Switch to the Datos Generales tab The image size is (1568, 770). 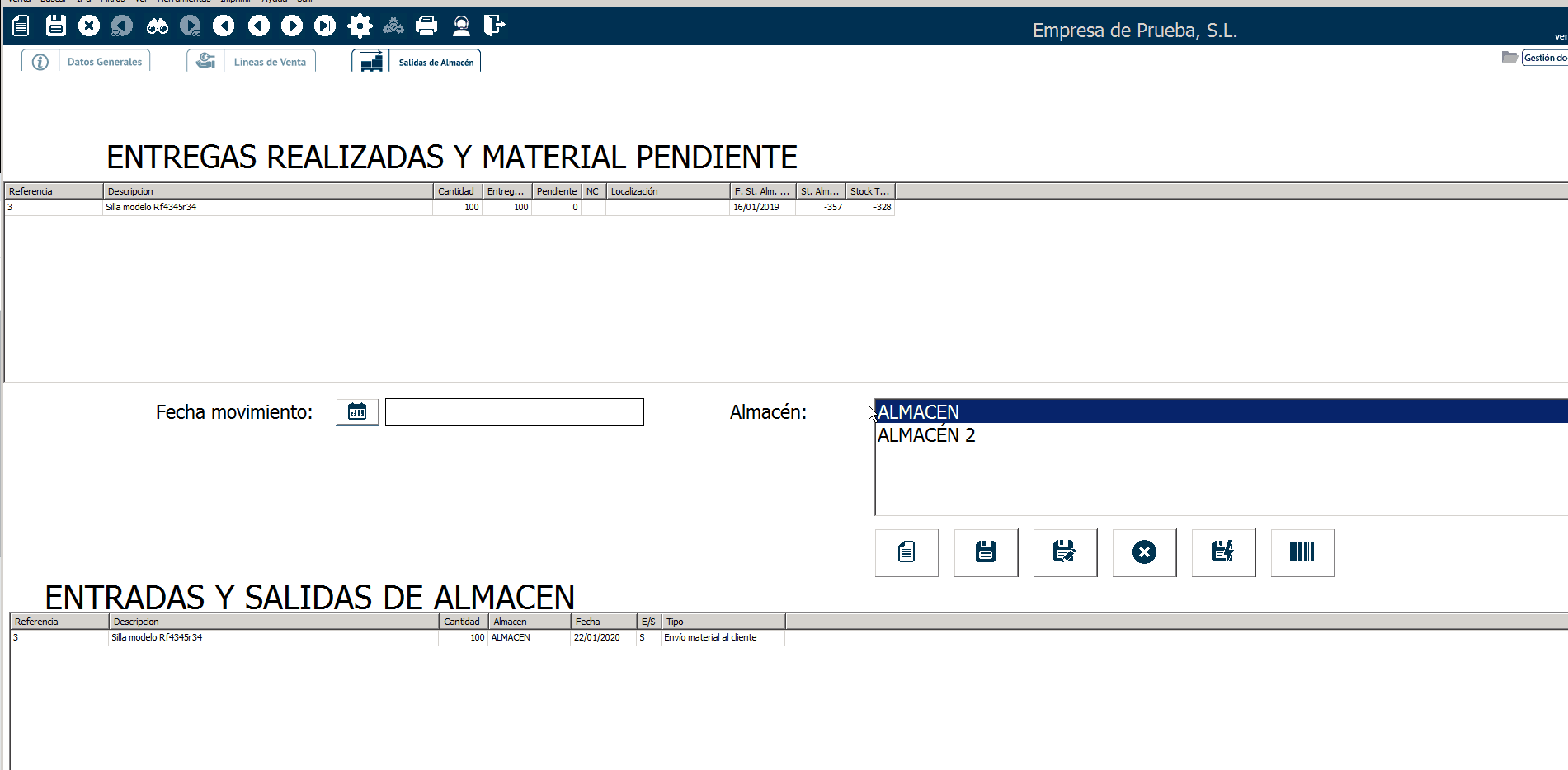(104, 62)
